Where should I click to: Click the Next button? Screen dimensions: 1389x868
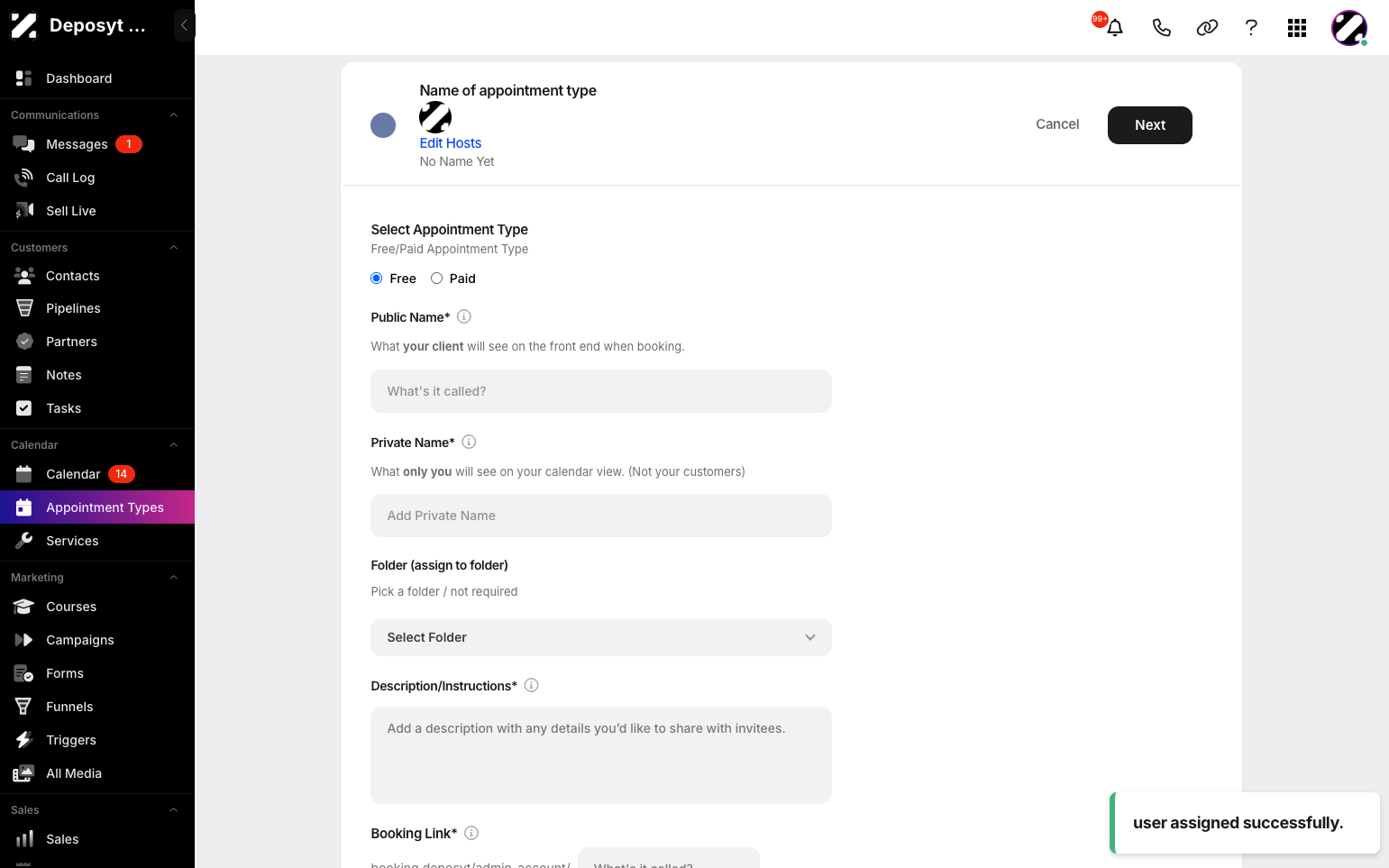(1150, 125)
